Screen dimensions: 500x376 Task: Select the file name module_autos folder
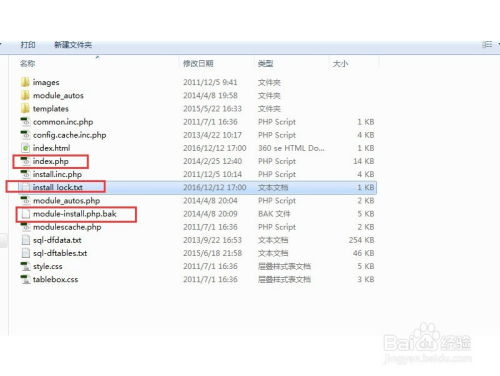pyautogui.click(x=58, y=96)
